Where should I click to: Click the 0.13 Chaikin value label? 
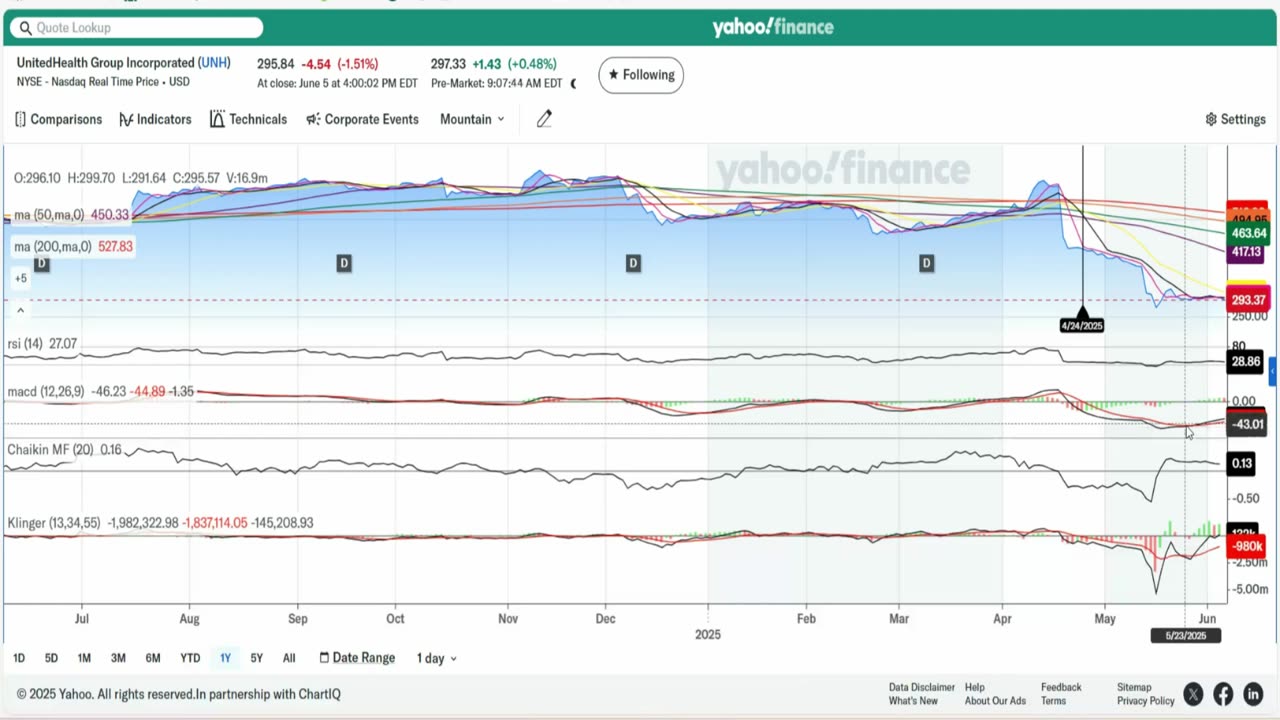point(1242,463)
